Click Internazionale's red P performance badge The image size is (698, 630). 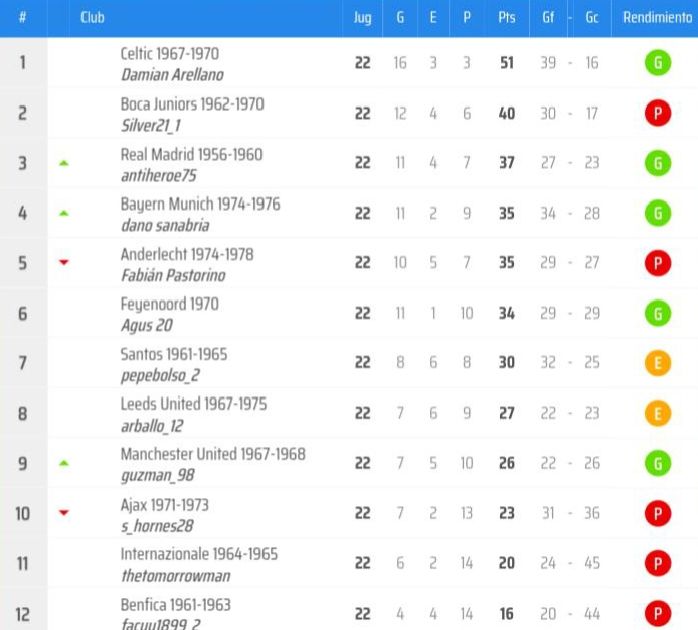tap(657, 563)
